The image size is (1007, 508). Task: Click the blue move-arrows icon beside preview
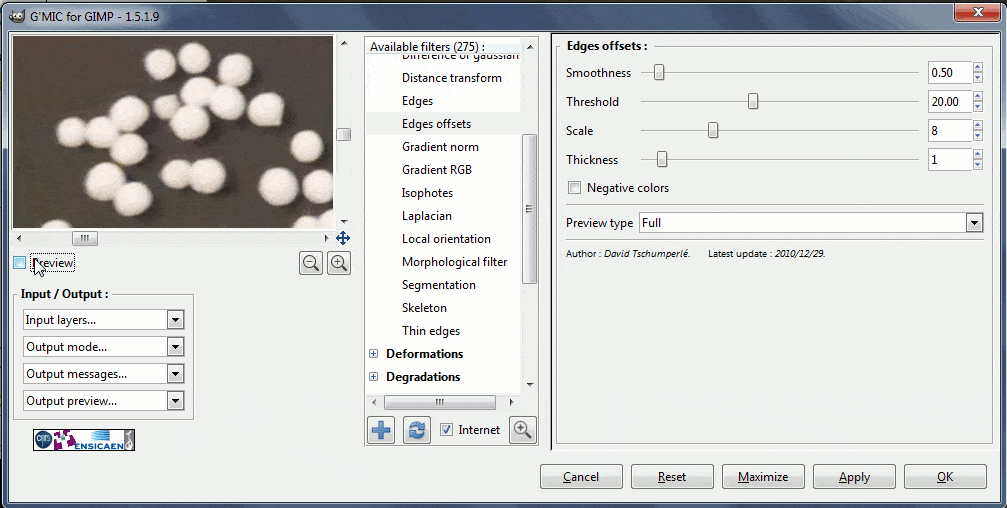[343, 238]
